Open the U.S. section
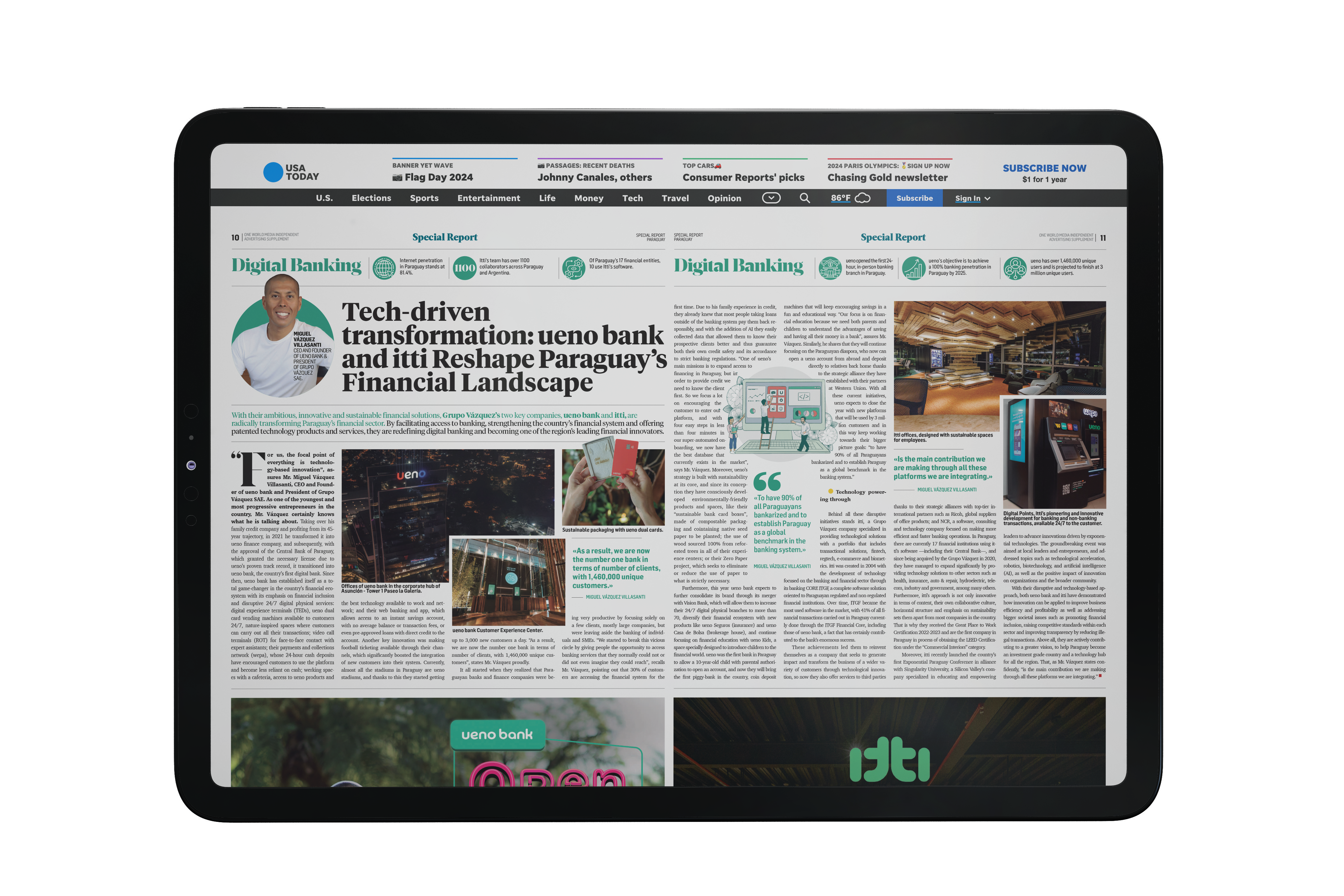The image size is (1344, 896). [x=324, y=198]
